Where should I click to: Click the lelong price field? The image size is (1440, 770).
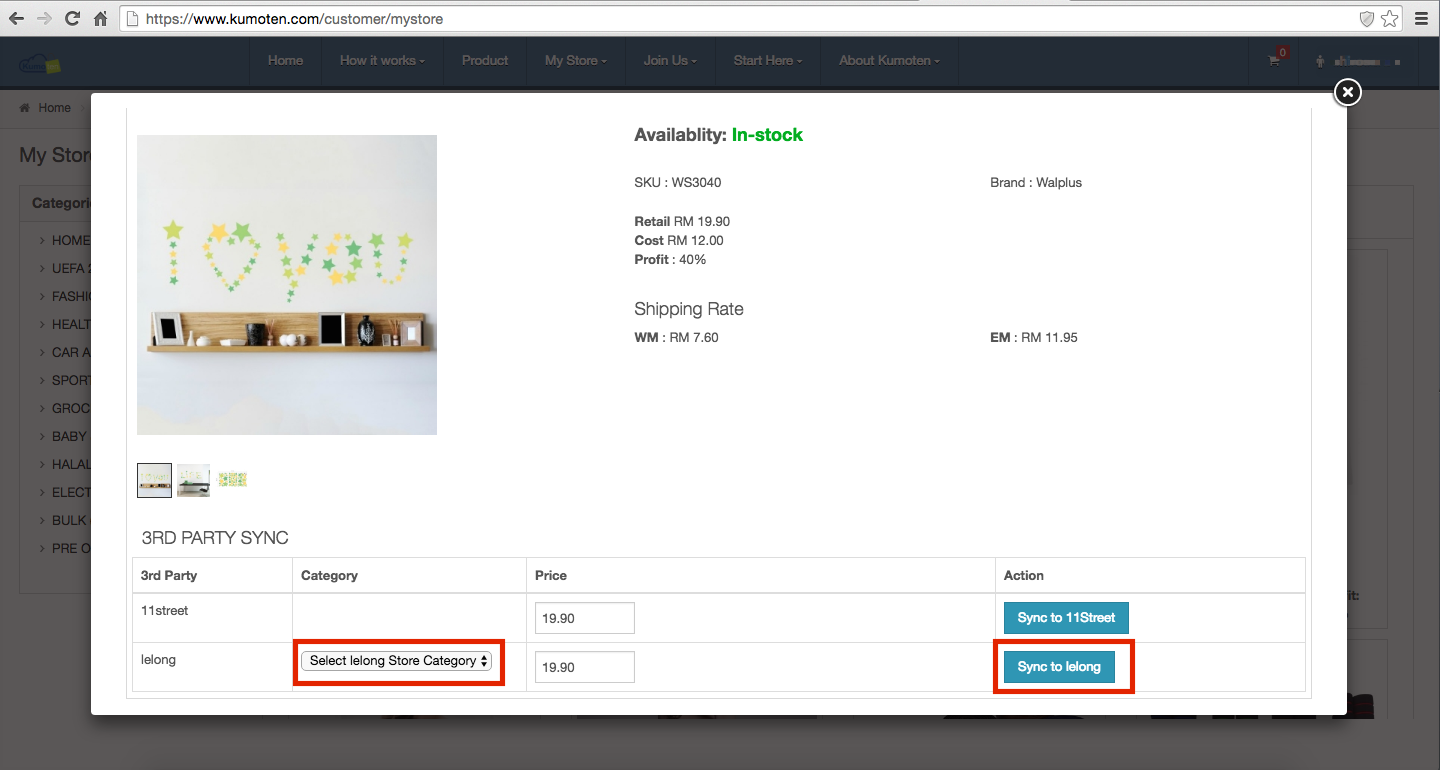pyautogui.click(x=585, y=667)
